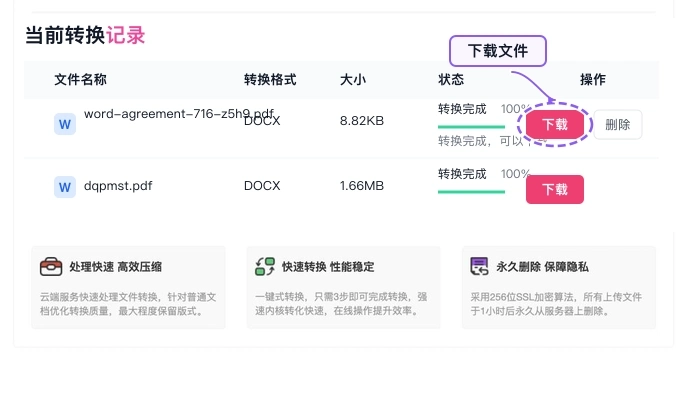Click DOCX format in dqpmst.pdf row
Image resolution: width=700 pixels, height=395 pixels.
click(x=262, y=186)
